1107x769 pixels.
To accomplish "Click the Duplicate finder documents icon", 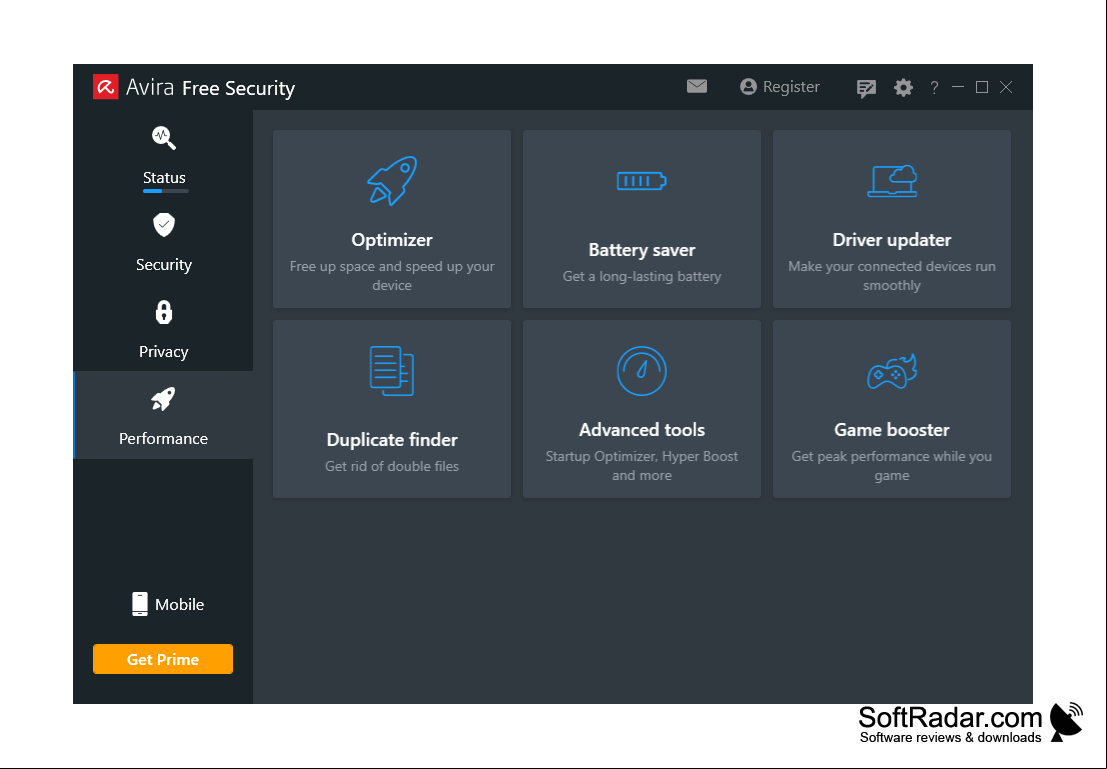I will point(392,371).
